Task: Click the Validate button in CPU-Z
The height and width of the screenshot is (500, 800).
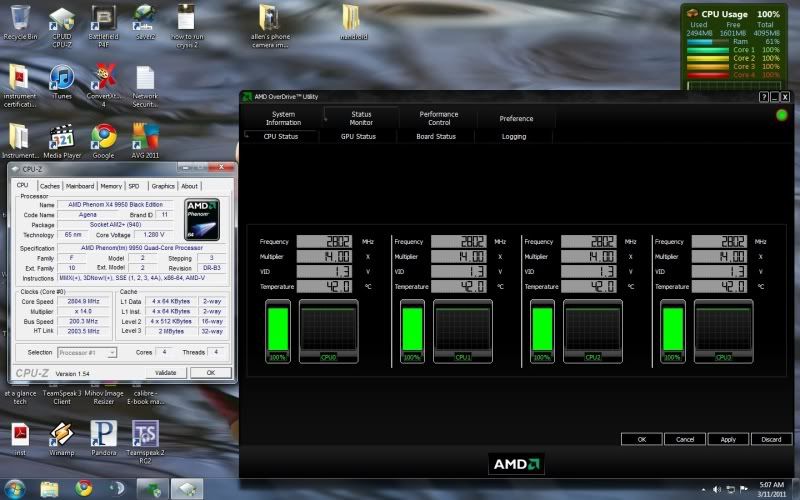Action: (165, 373)
